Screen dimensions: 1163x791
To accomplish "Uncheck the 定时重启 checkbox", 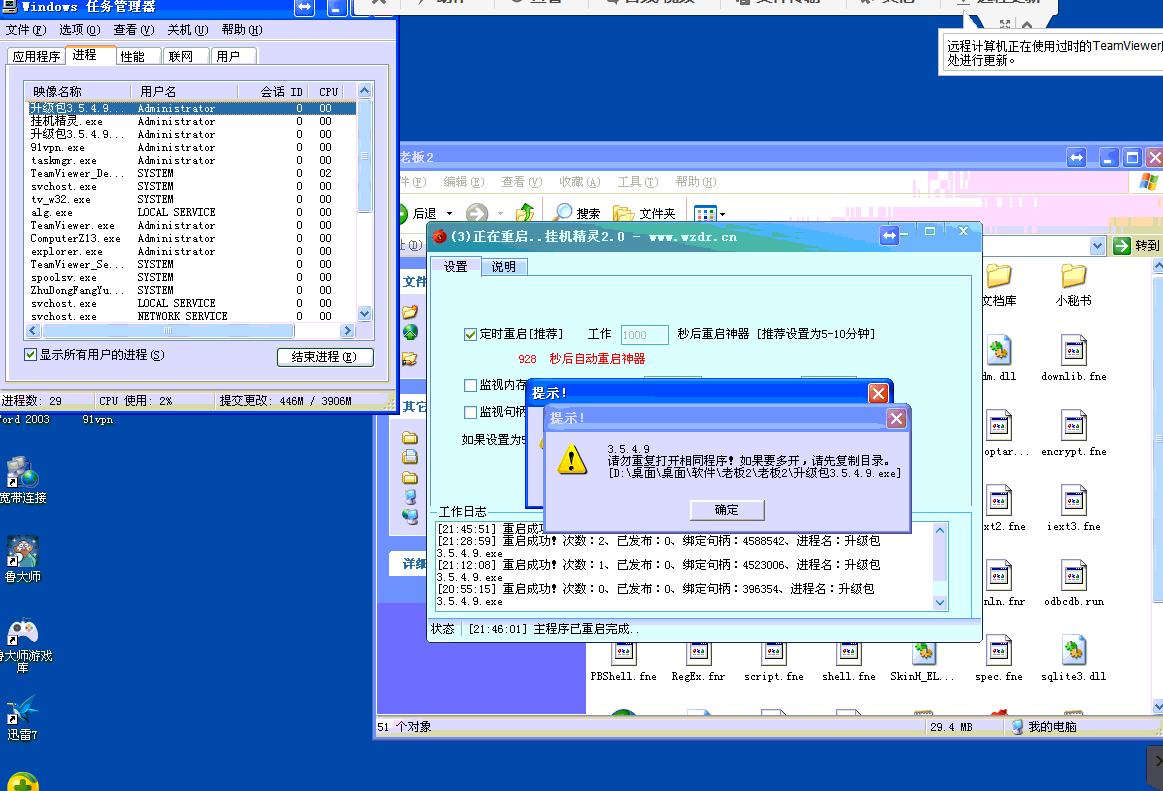I will tap(471, 335).
